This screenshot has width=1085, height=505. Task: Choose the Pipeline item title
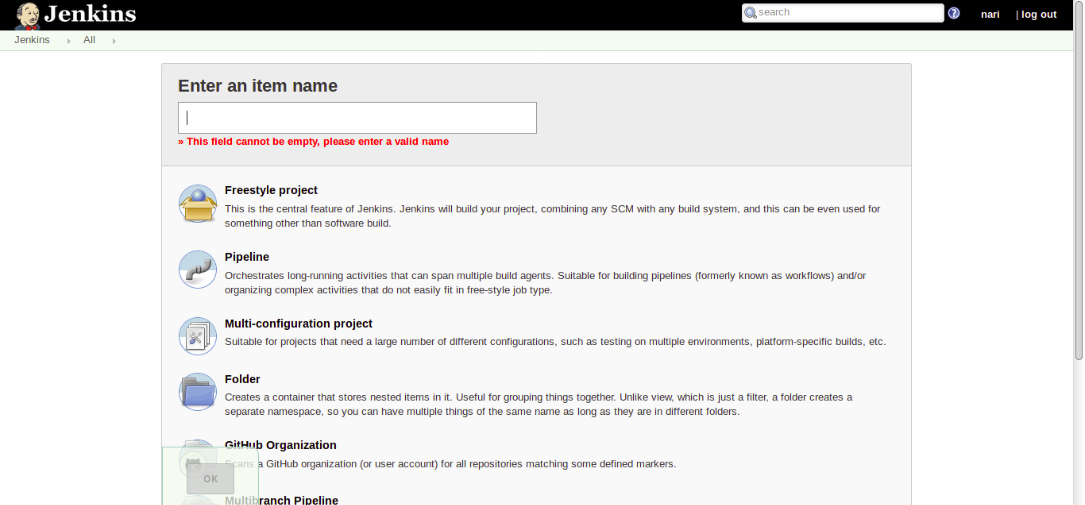[x=247, y=257]
